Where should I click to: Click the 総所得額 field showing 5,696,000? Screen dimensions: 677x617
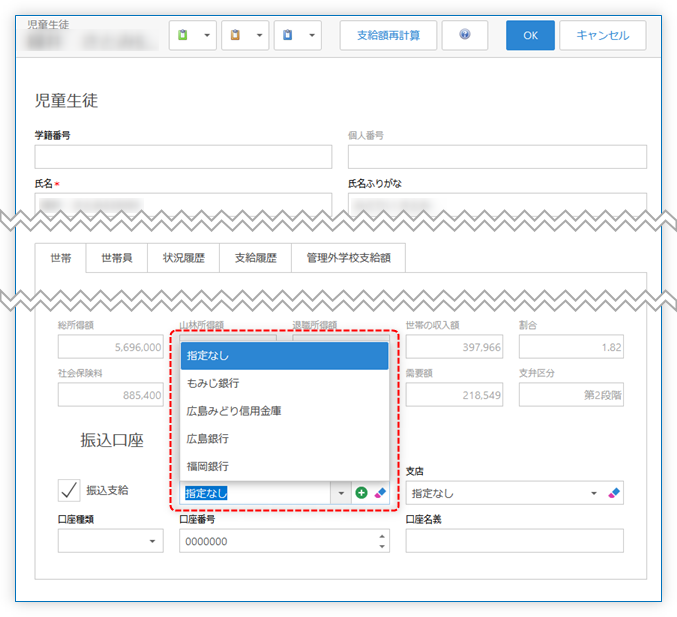pos(111,347)
